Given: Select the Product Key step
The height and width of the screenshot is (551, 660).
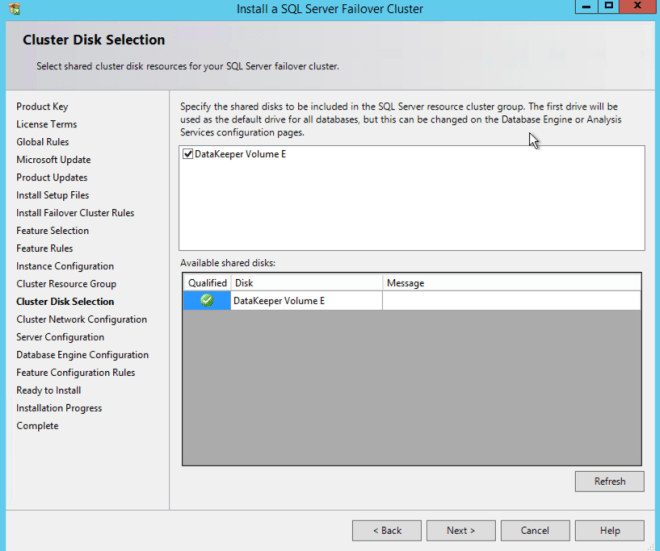Looking at the screenshot, I should point(42,107).
